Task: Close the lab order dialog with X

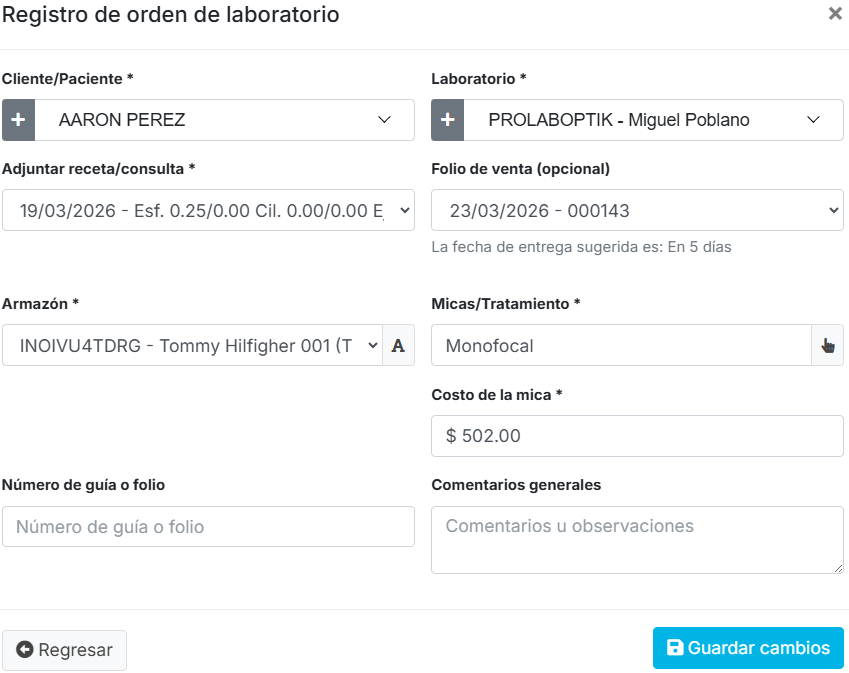Action: (x=835, y=14)
